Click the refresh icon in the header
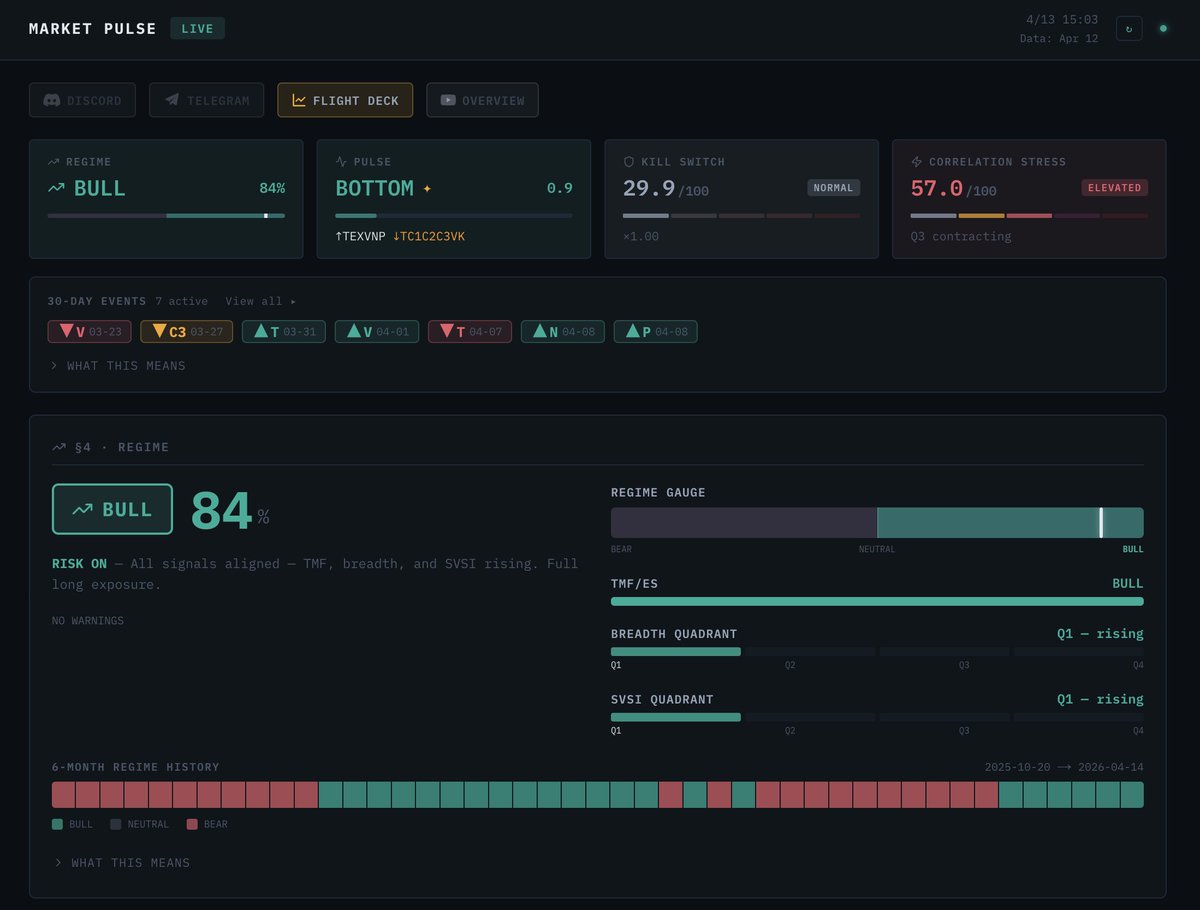The image size is (1200, 910). [1129, 29]
